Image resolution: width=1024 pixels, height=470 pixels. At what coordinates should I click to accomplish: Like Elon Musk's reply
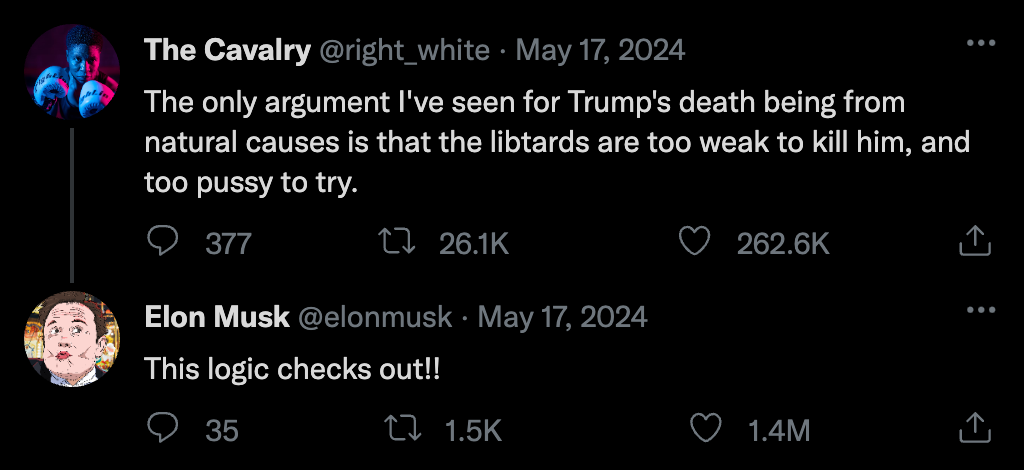tap(705, 429)
